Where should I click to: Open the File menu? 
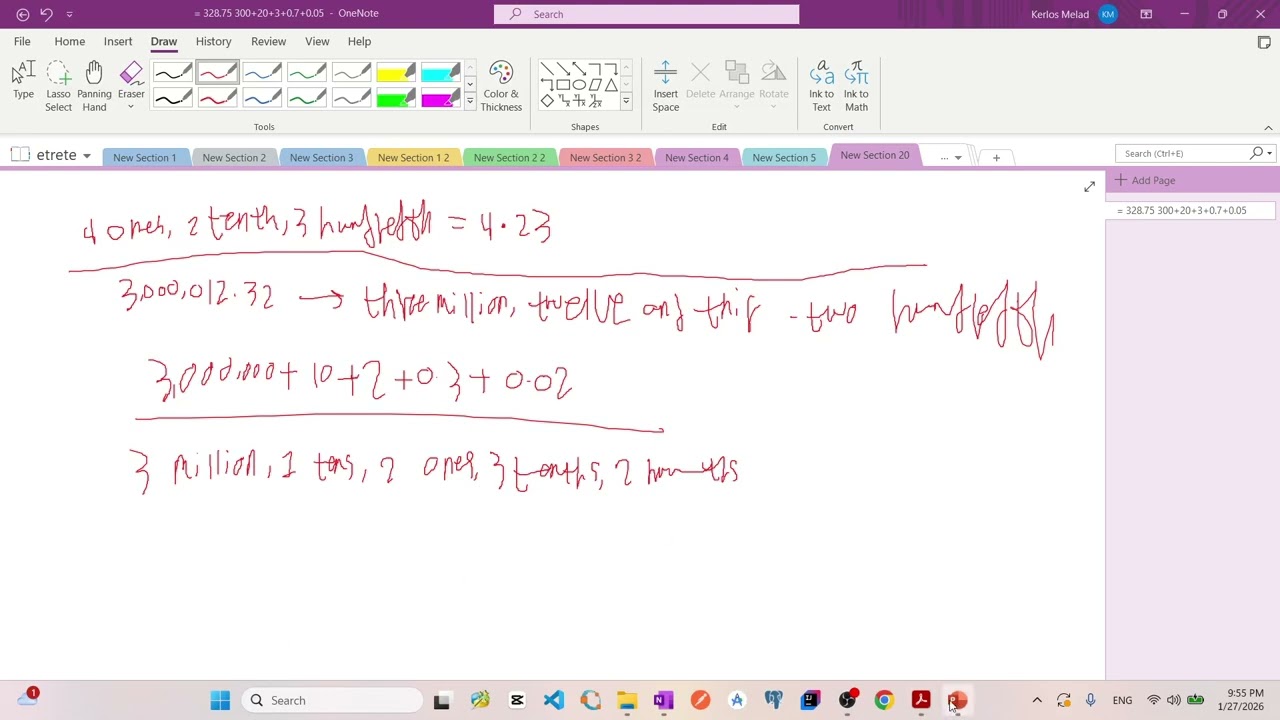[22, 42]
